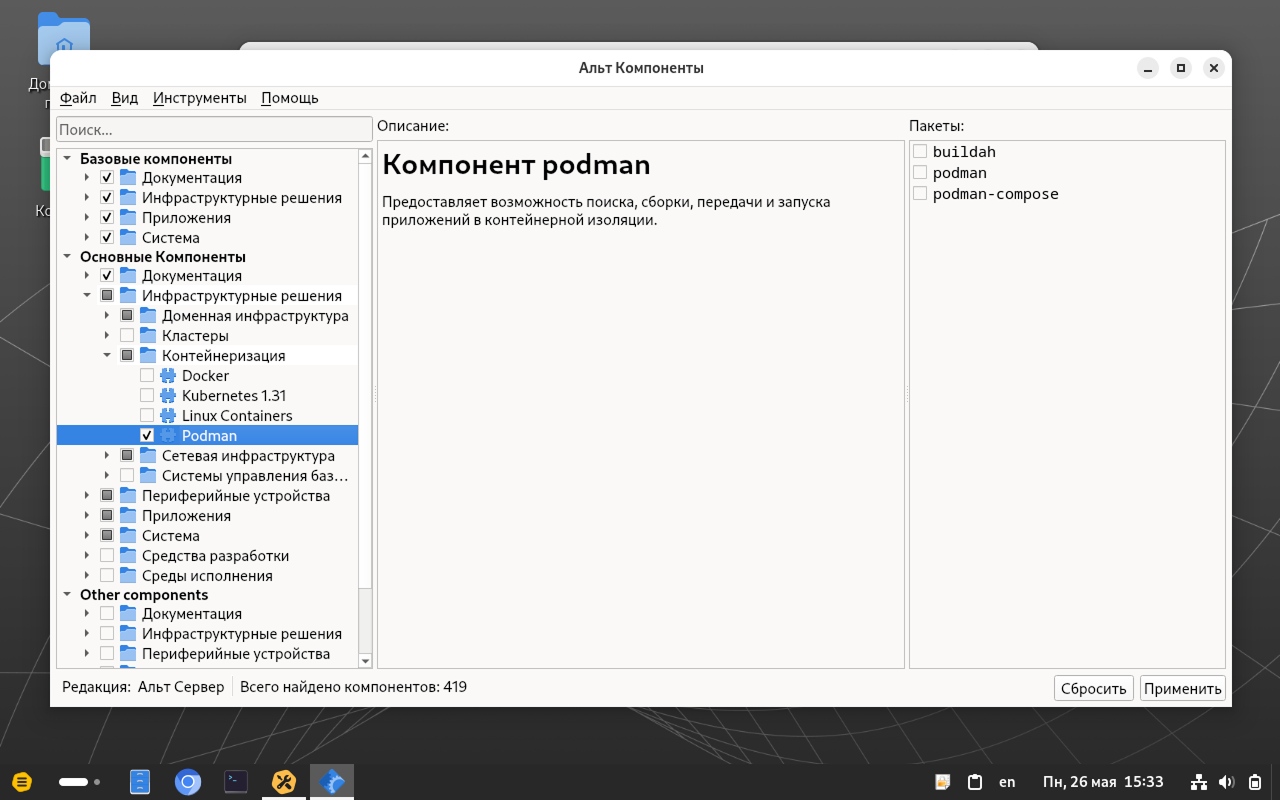Click the Сетевая инфраструктура folder icon

(148, 455)
